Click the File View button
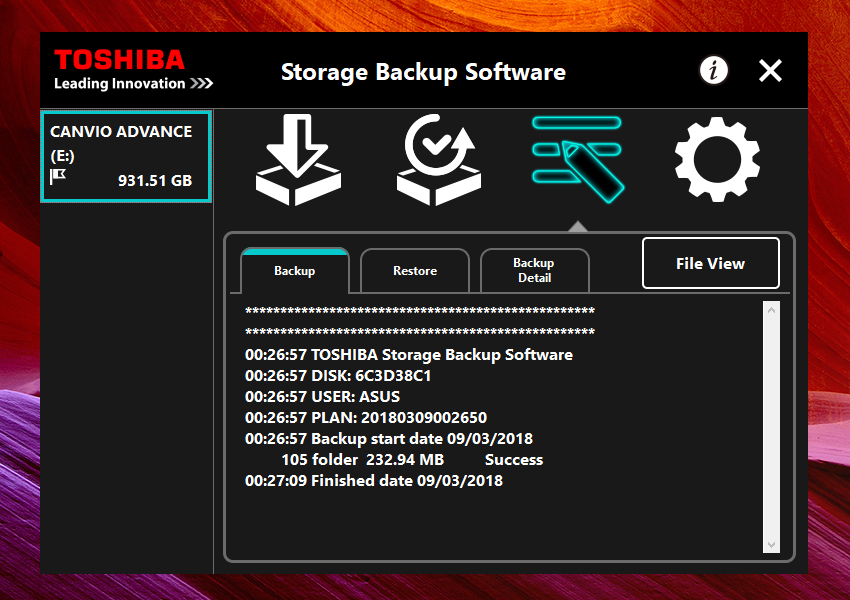This screenshot has width=850, height=600. (x=711, y=263)
